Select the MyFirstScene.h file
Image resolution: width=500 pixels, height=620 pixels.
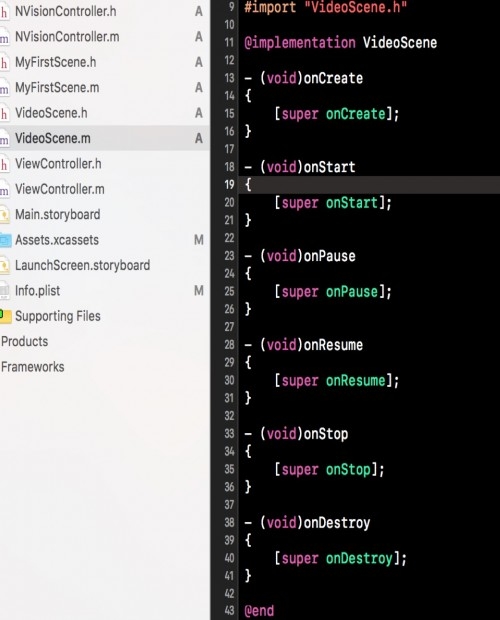coord(55,62)
